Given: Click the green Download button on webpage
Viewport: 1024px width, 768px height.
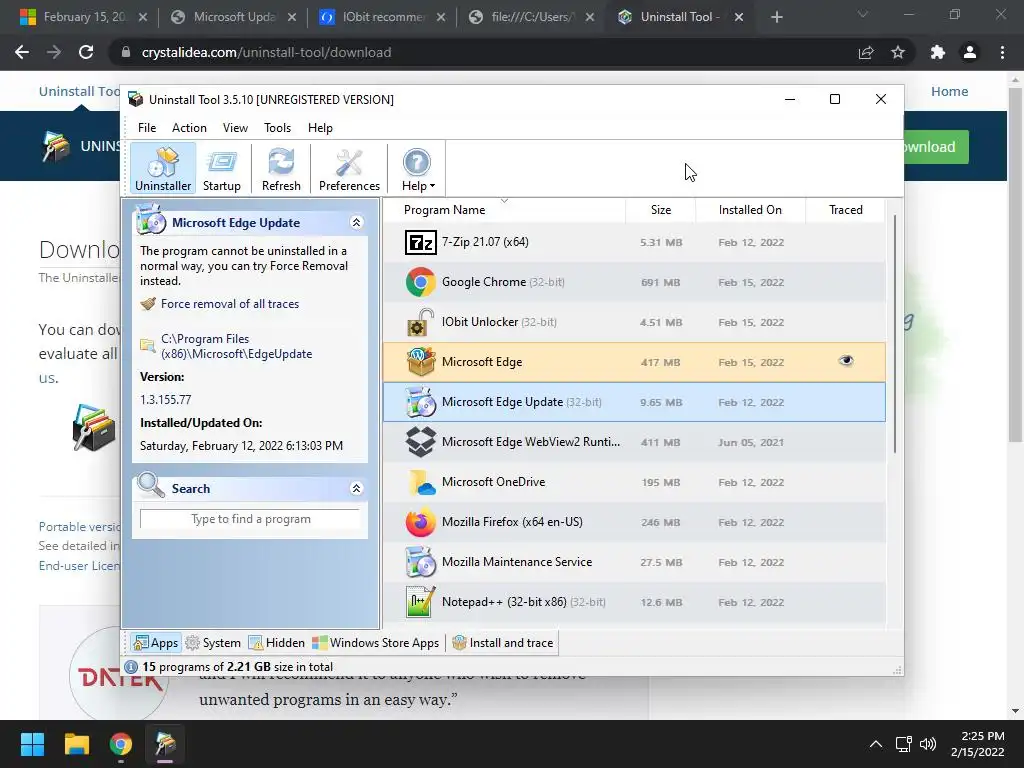Looking at the screenshot, I should click(935, 147).
